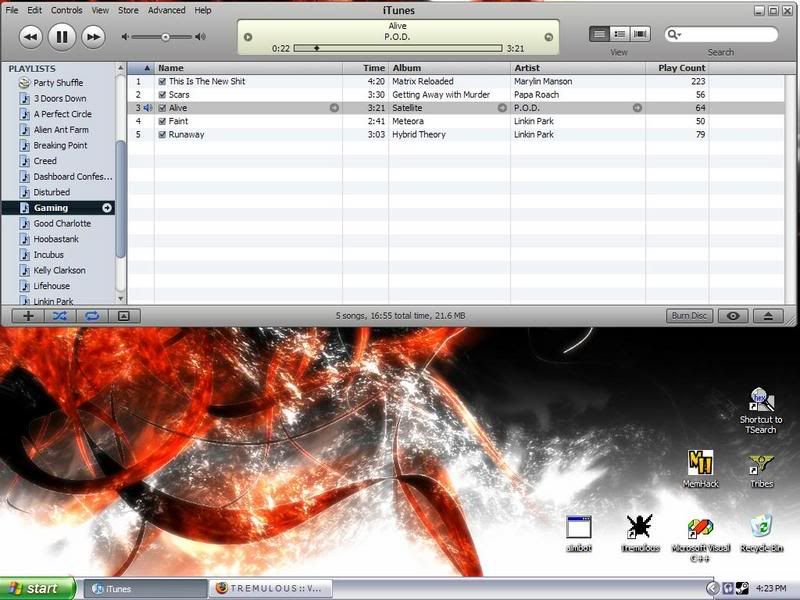Select the Party Shuffle playlist

tap(58, 83)
